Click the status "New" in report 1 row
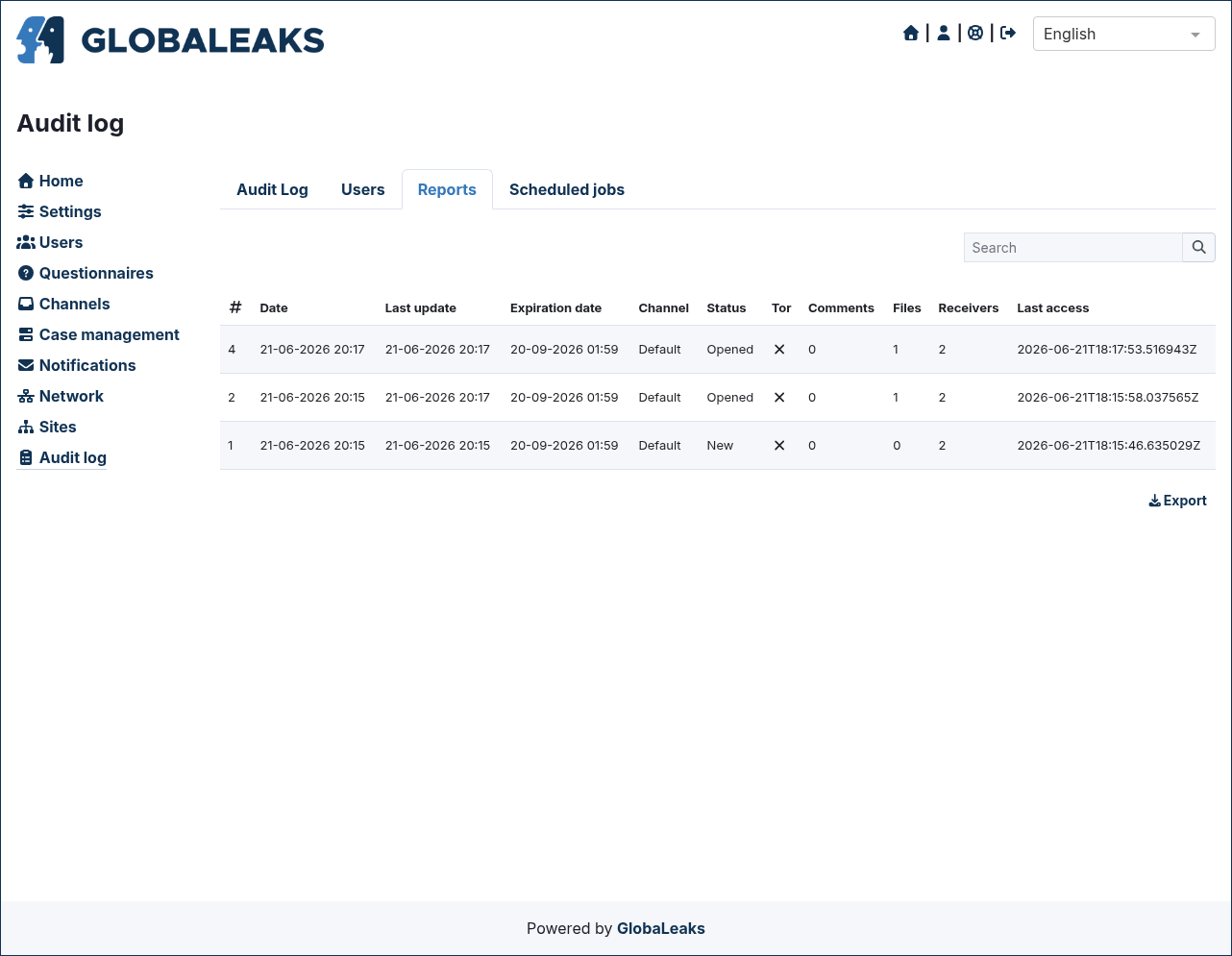 [720, 446]
